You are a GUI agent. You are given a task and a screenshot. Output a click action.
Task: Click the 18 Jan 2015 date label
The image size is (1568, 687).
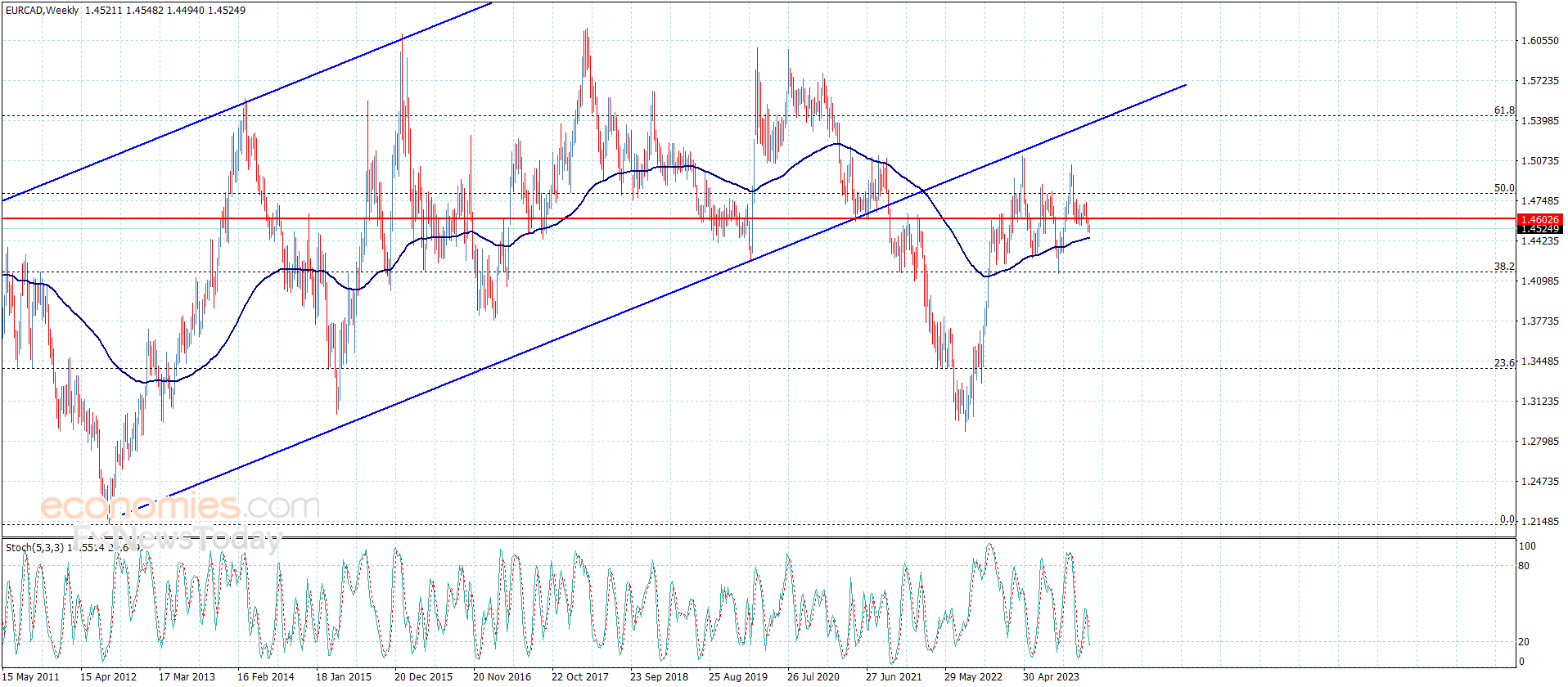[x=344, y=676]
